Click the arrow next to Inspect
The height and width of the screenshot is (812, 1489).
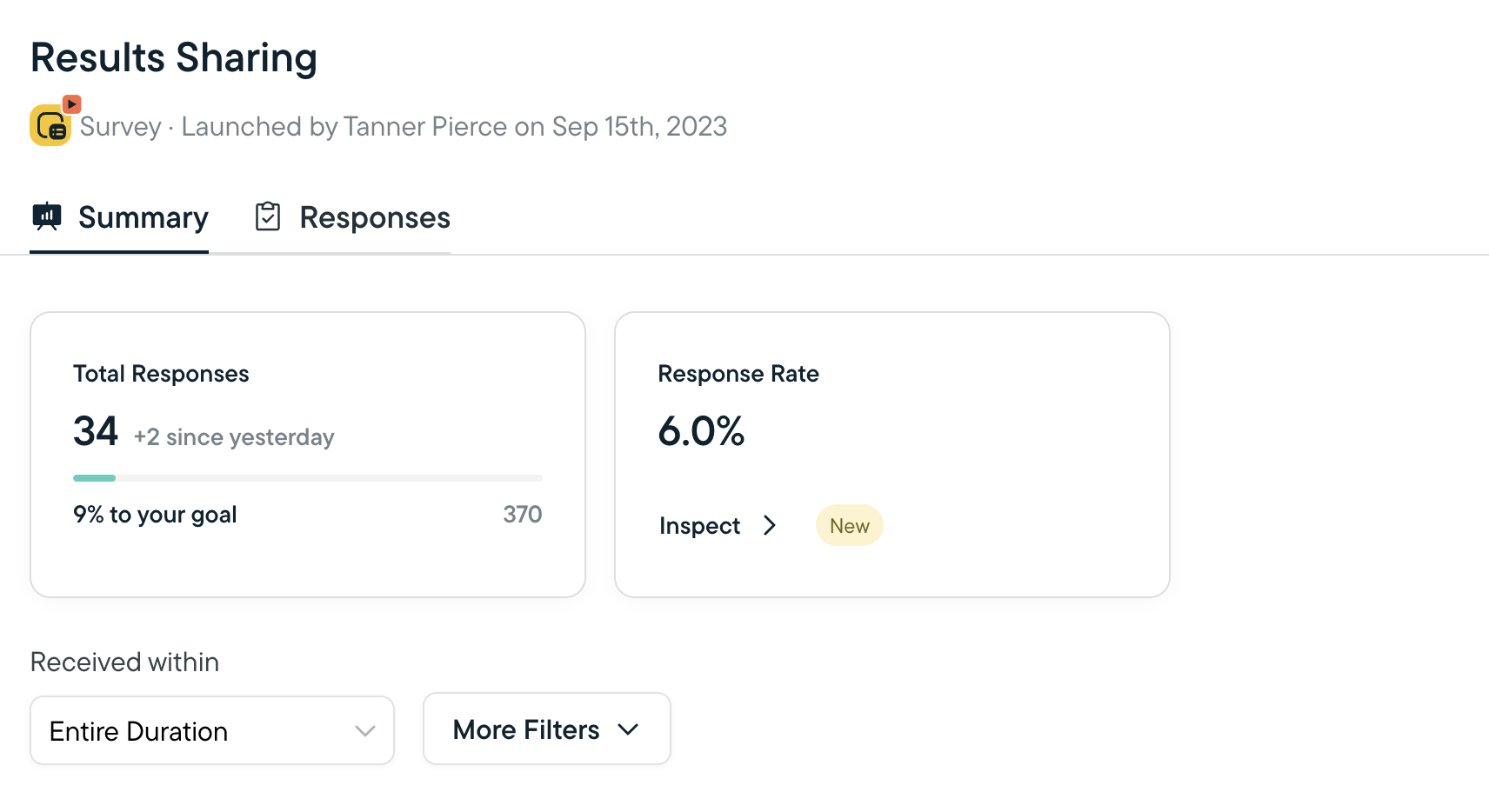[x=770, y=526]
